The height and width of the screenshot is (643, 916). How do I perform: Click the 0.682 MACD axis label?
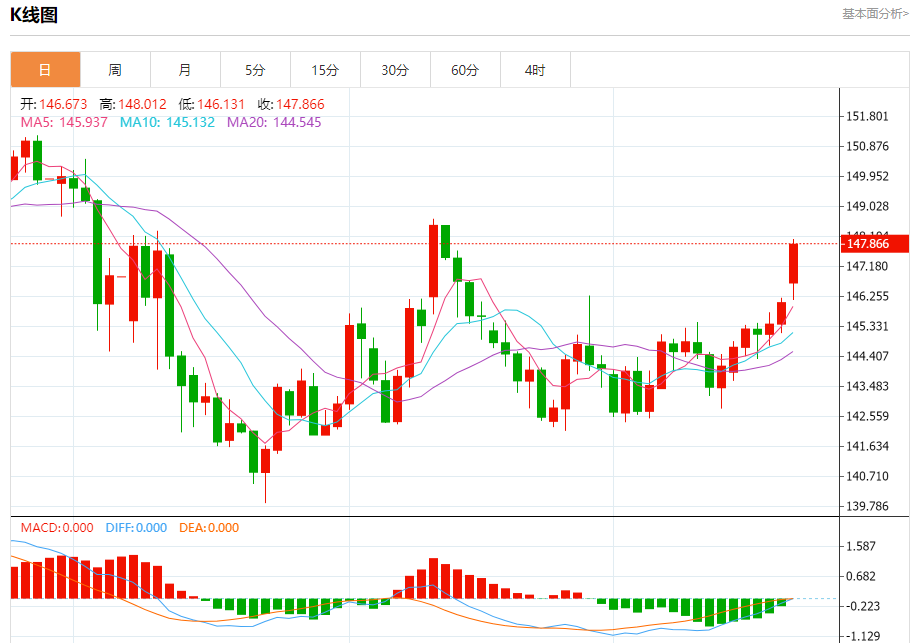pos(861,576)
